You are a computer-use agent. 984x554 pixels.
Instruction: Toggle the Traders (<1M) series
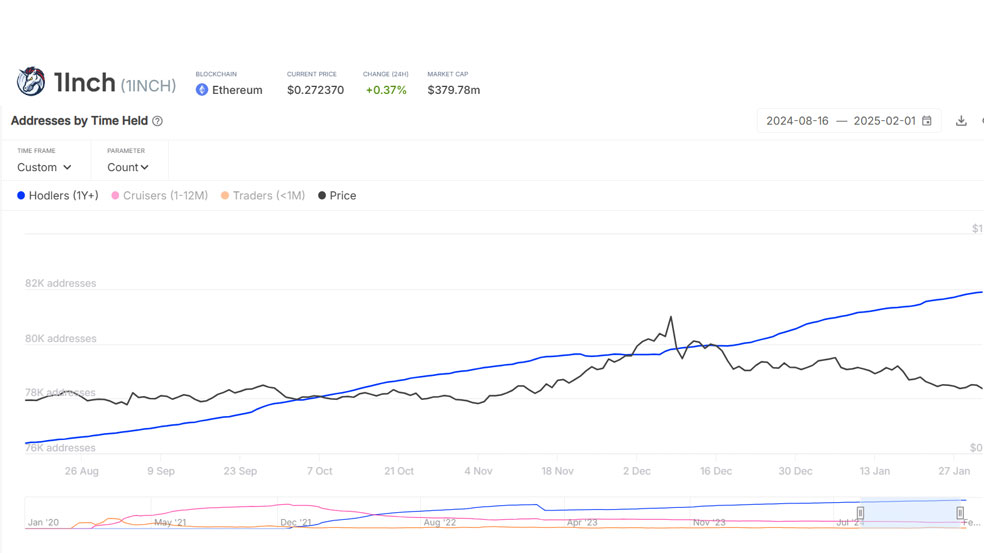(x=263, y=196)
